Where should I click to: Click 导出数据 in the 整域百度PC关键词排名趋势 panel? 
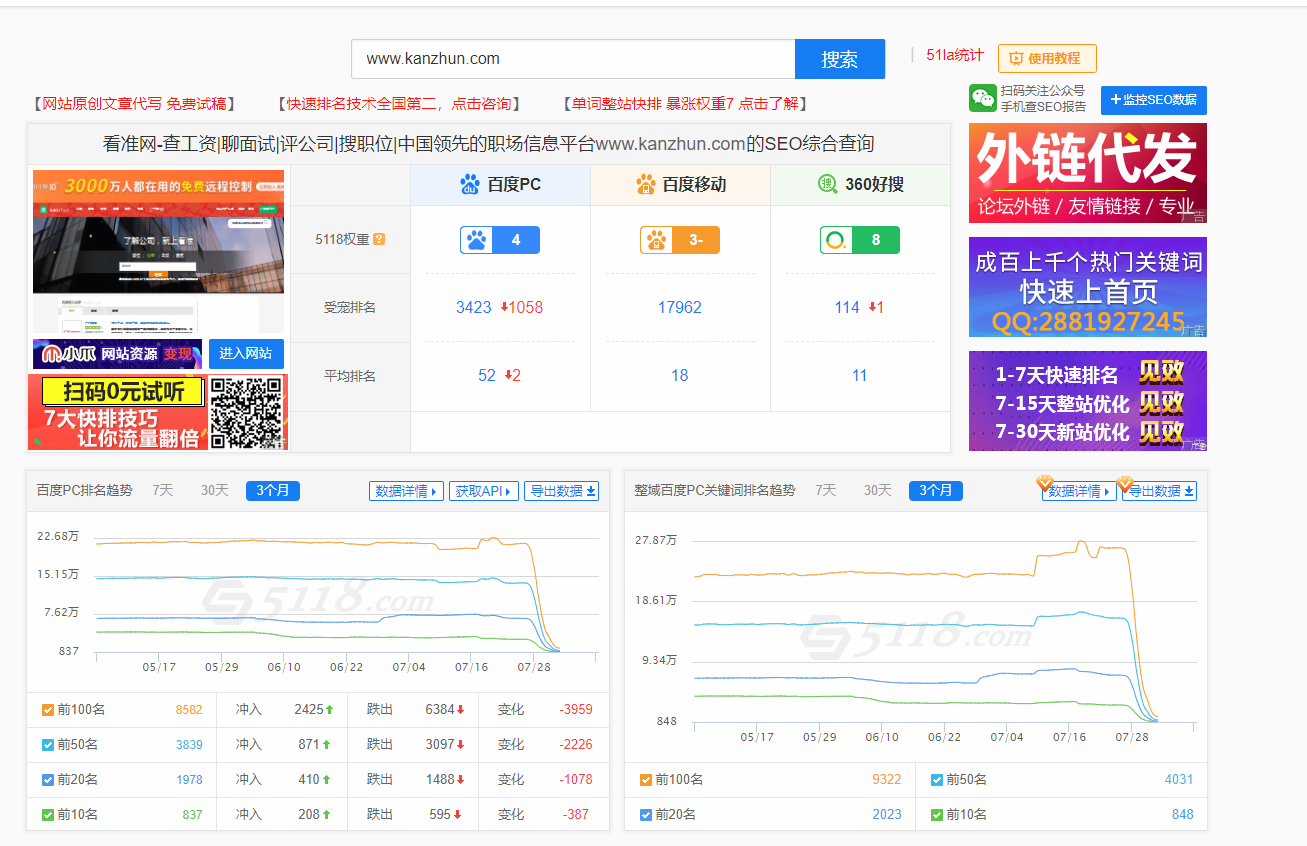pos(1159,491)
